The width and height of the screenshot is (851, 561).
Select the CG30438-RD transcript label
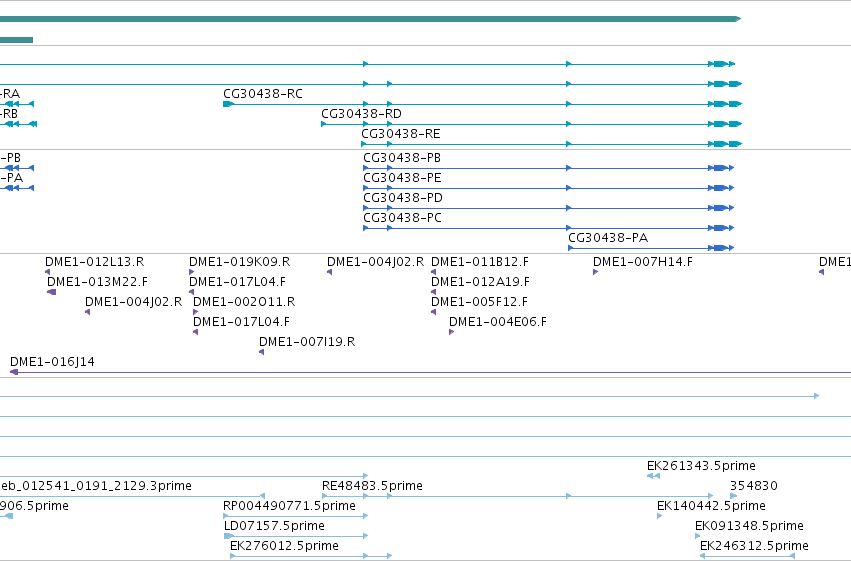[x=361, y=114]
